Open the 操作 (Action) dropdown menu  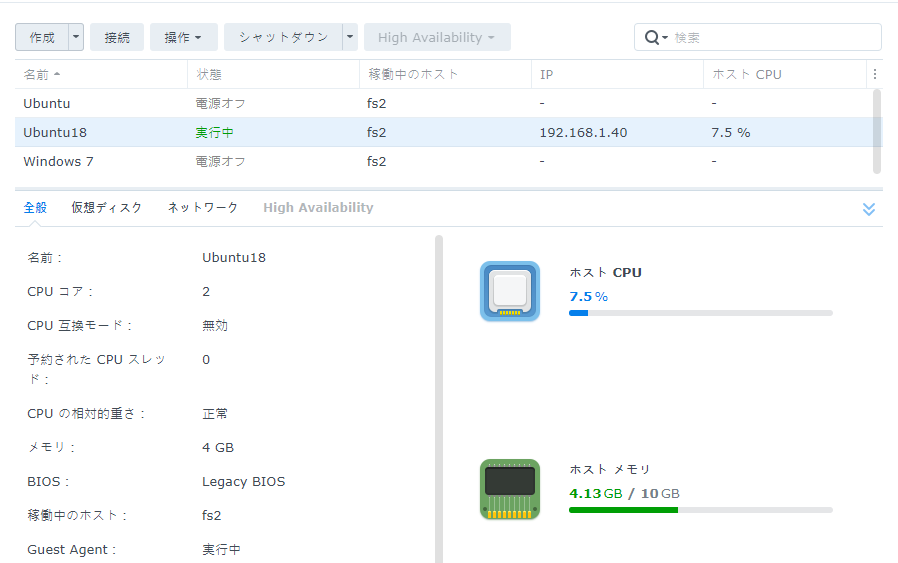pyautogui.click(x=183, y=38)
